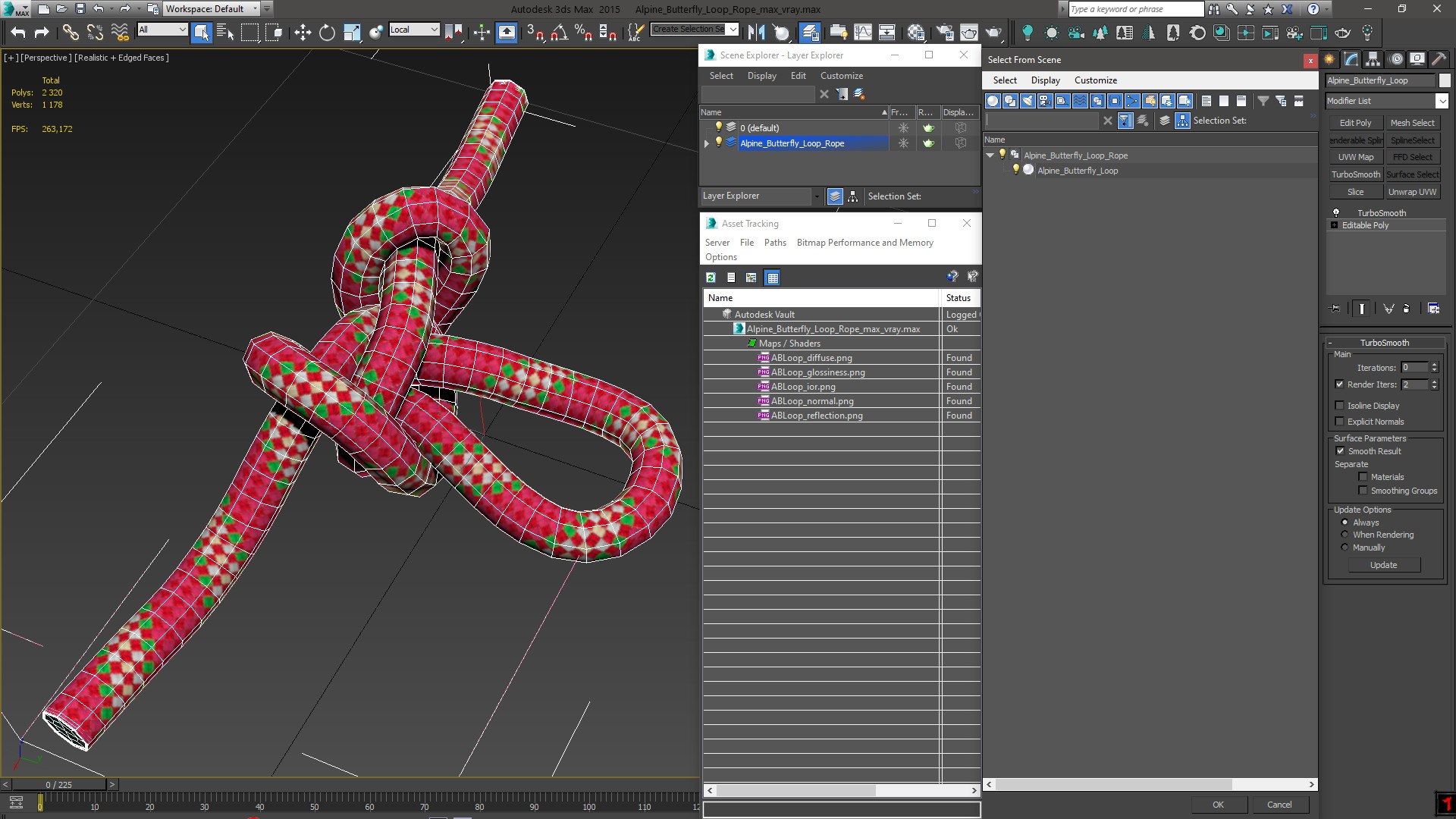
Task: Open Customize menu in Scene Explorer
Action: tap(841, 76)
